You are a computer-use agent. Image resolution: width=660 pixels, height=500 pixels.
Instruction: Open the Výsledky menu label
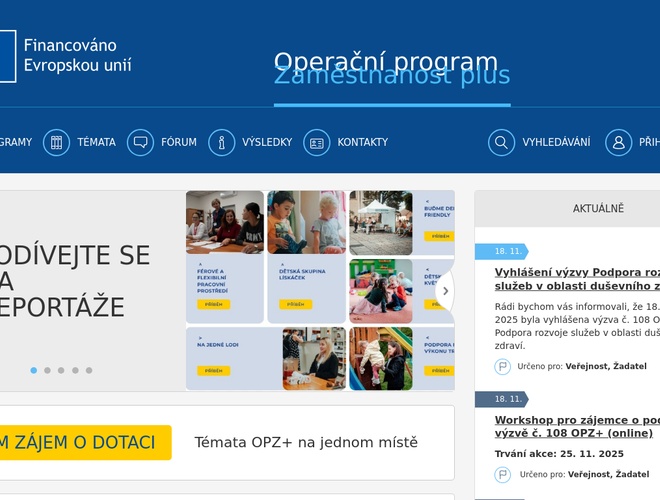267,142
